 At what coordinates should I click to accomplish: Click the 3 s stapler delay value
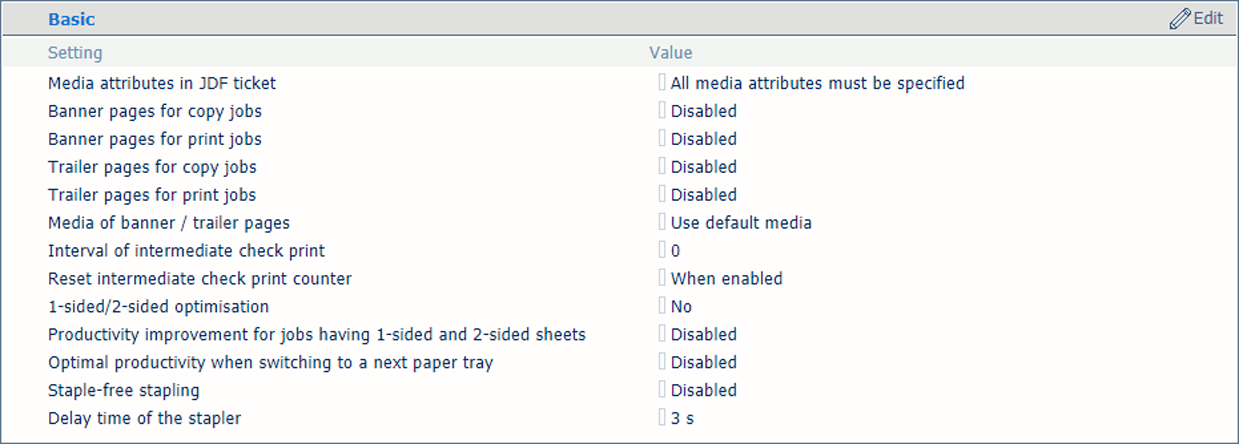click(682, 419)
